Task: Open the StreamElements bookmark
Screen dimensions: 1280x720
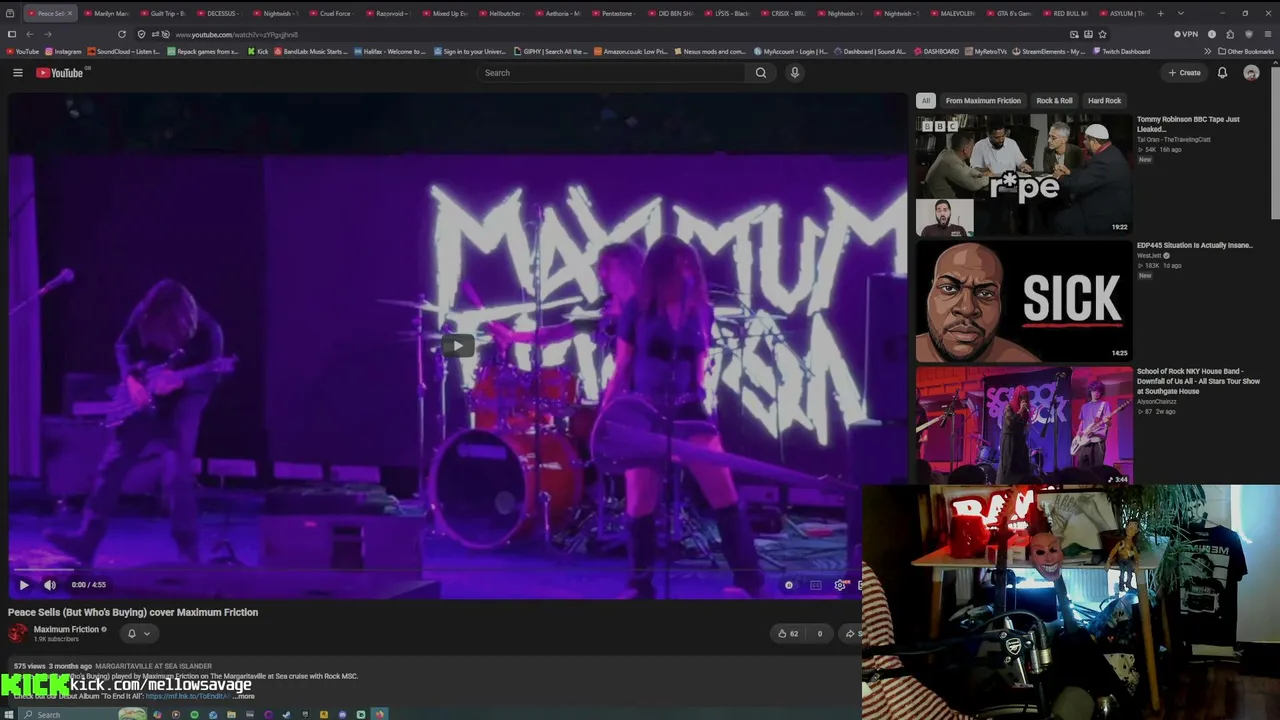Action: tap(1050, 51)
